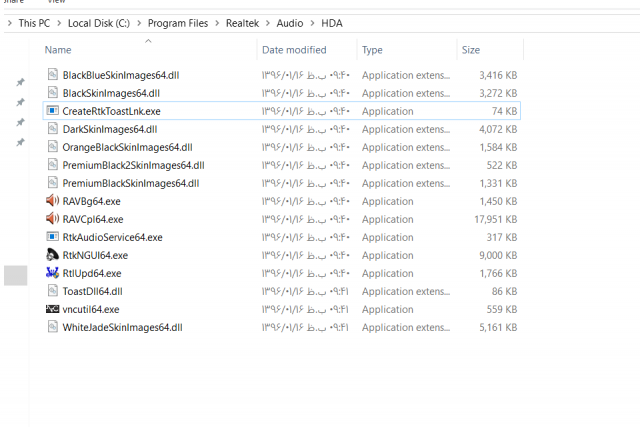This screenshot has height=427, width=640.
Task: Expand the chevron after This PC
Action: [59, 23]
